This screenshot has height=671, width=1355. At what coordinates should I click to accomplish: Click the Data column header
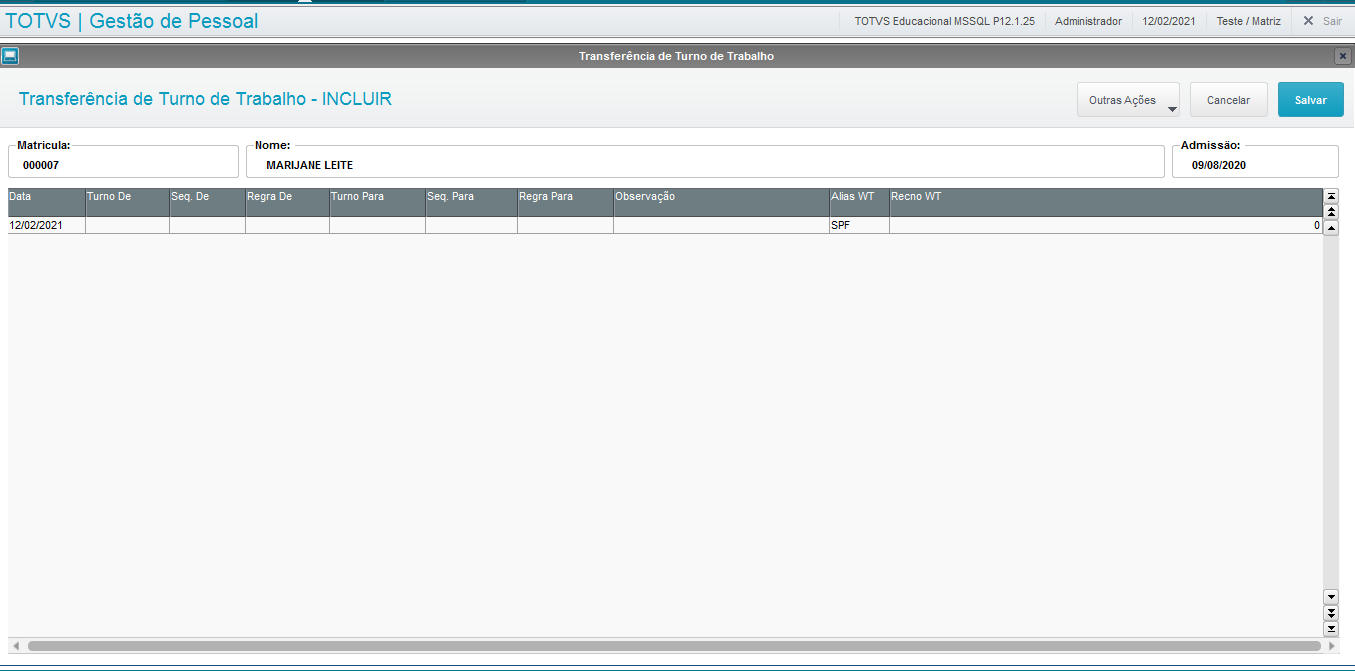coord(46,202)
